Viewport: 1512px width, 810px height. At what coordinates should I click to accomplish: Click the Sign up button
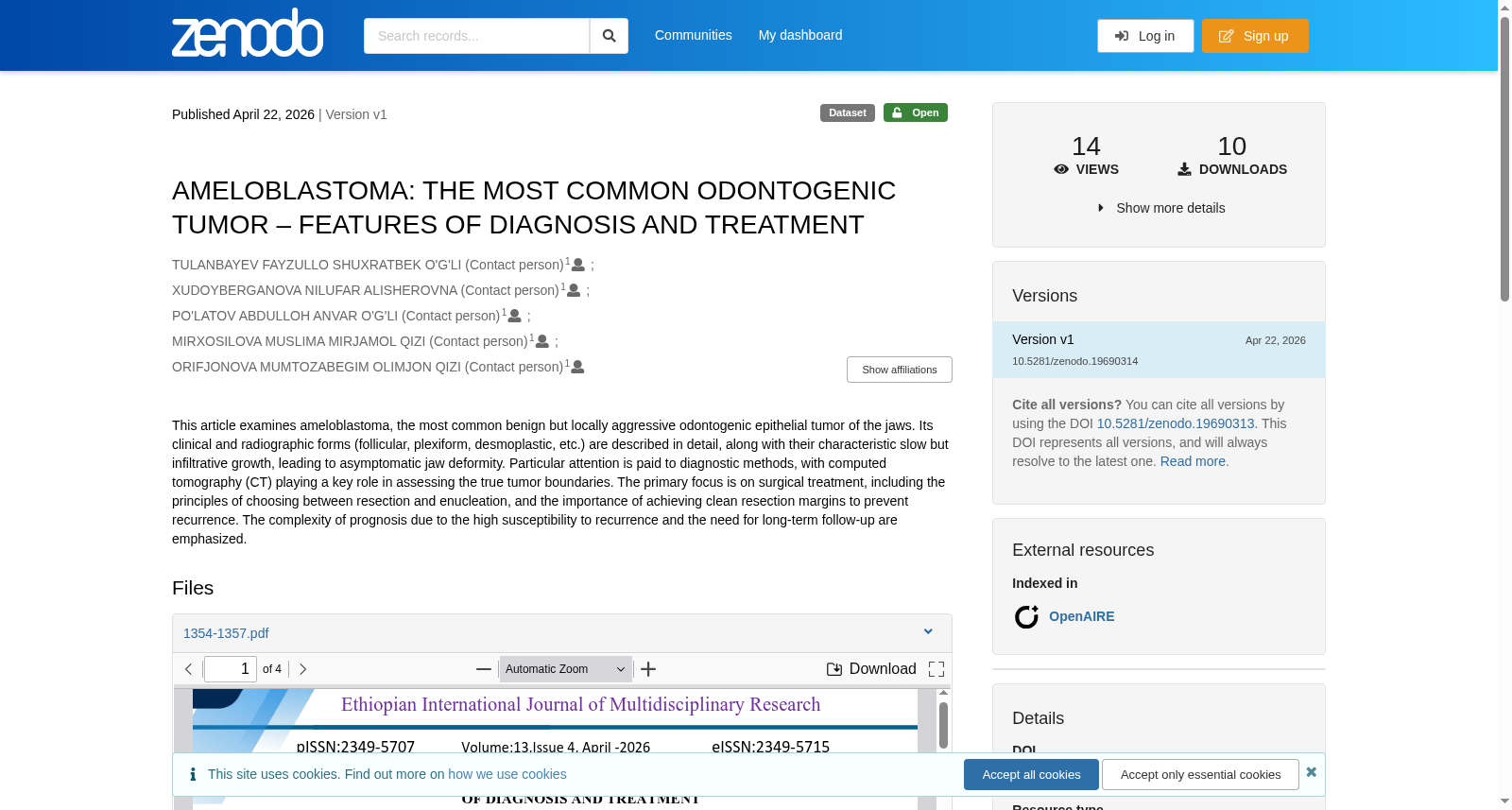(x=1255, y=36)
